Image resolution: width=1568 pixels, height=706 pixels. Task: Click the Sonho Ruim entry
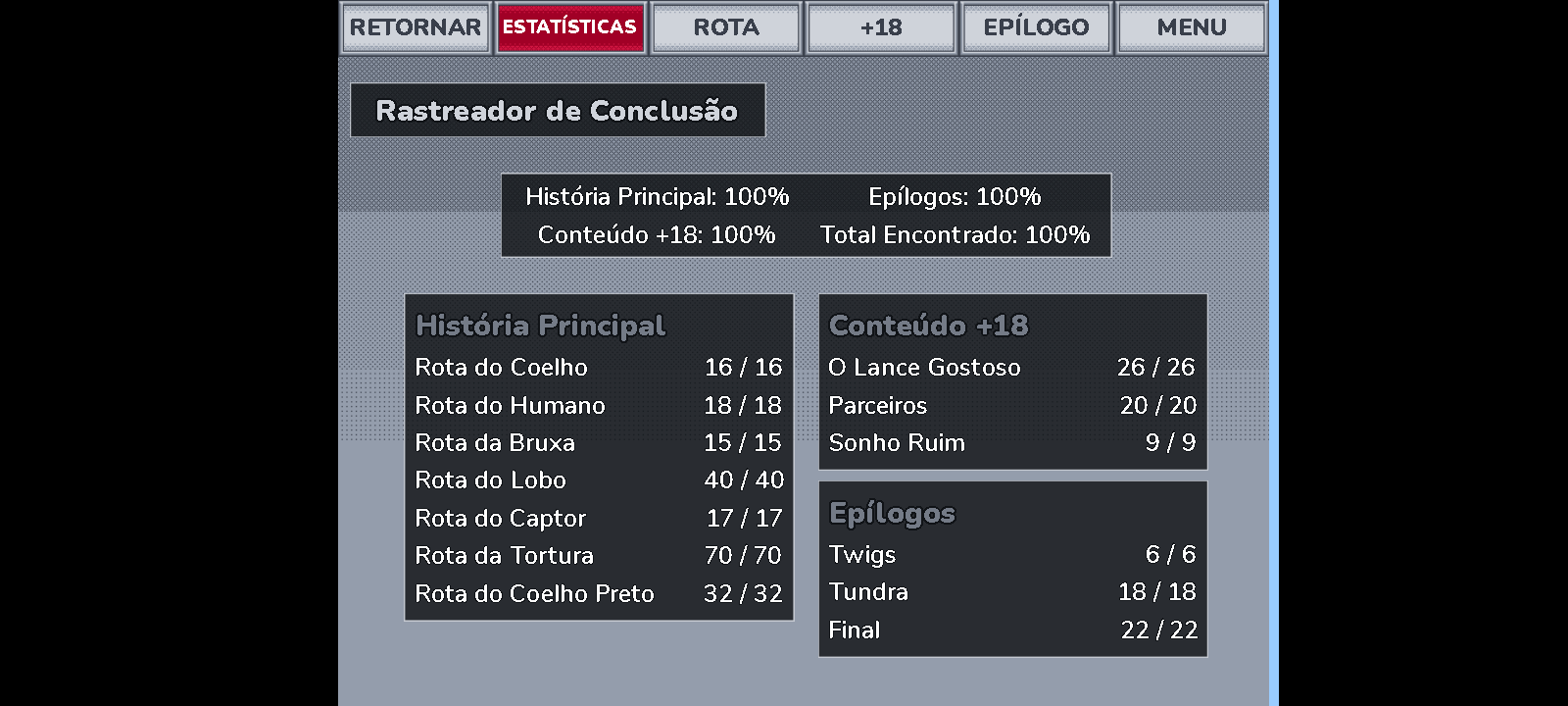(1012, 442)
